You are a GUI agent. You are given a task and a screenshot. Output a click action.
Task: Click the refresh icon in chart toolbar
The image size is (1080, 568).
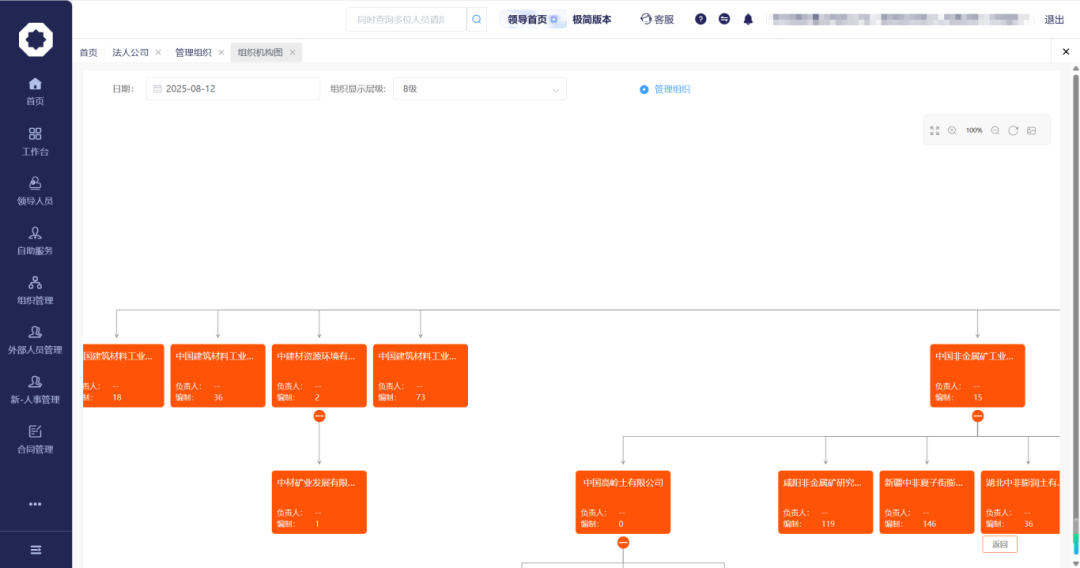tap(1013, 131)
